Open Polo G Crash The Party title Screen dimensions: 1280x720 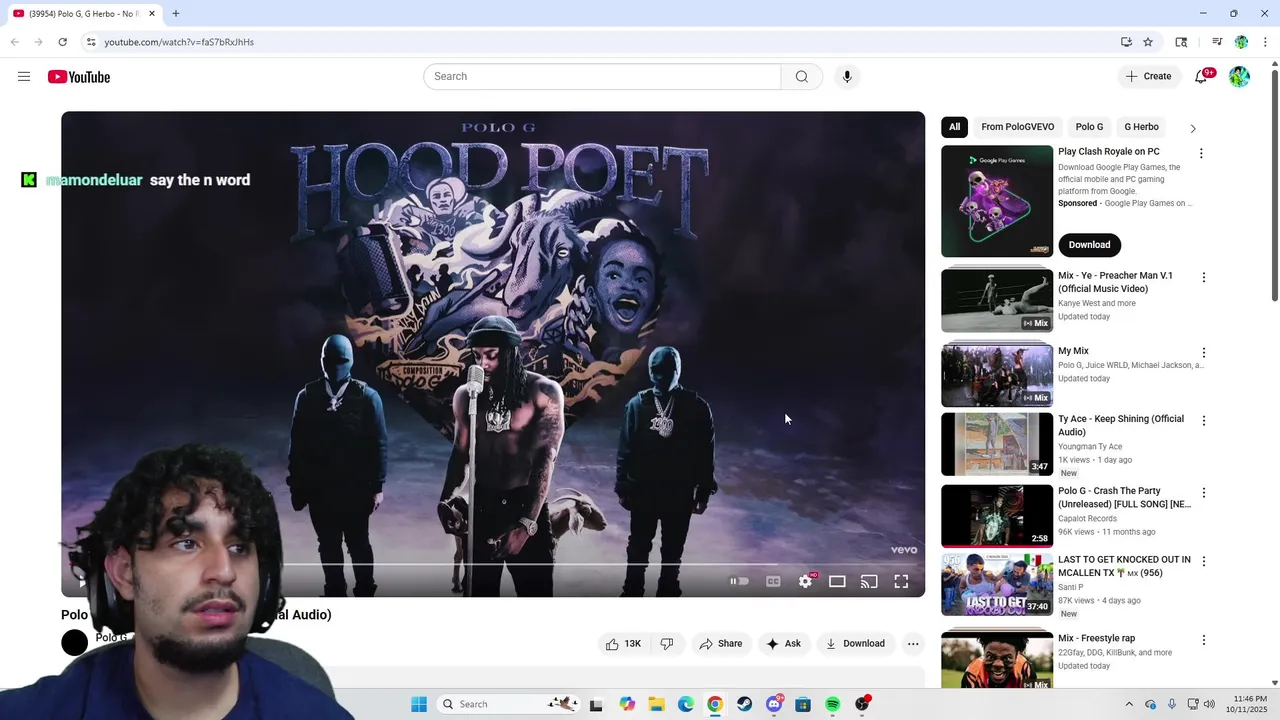click(x=1124, y=498)
